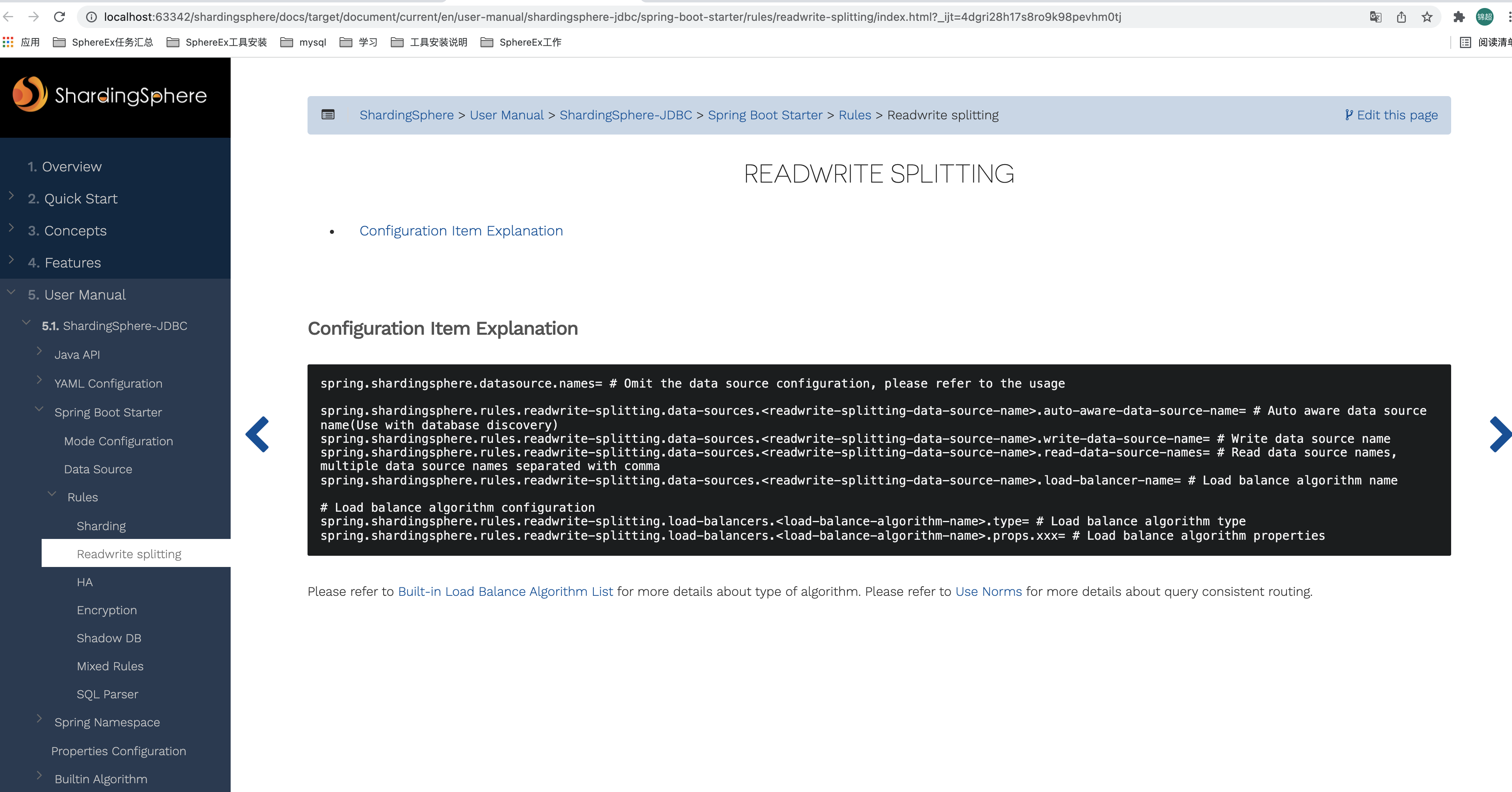Image resolution: width=1512 pixels, height=792 pixels.
Task: Open the Encryption sidebar menu item
Action: coord(107,610)
